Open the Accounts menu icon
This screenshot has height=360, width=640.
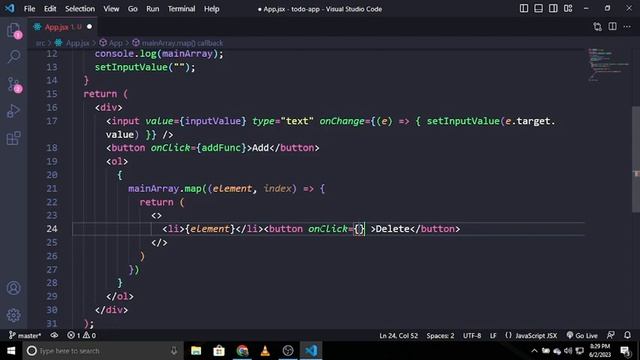[x=13, y=288]
